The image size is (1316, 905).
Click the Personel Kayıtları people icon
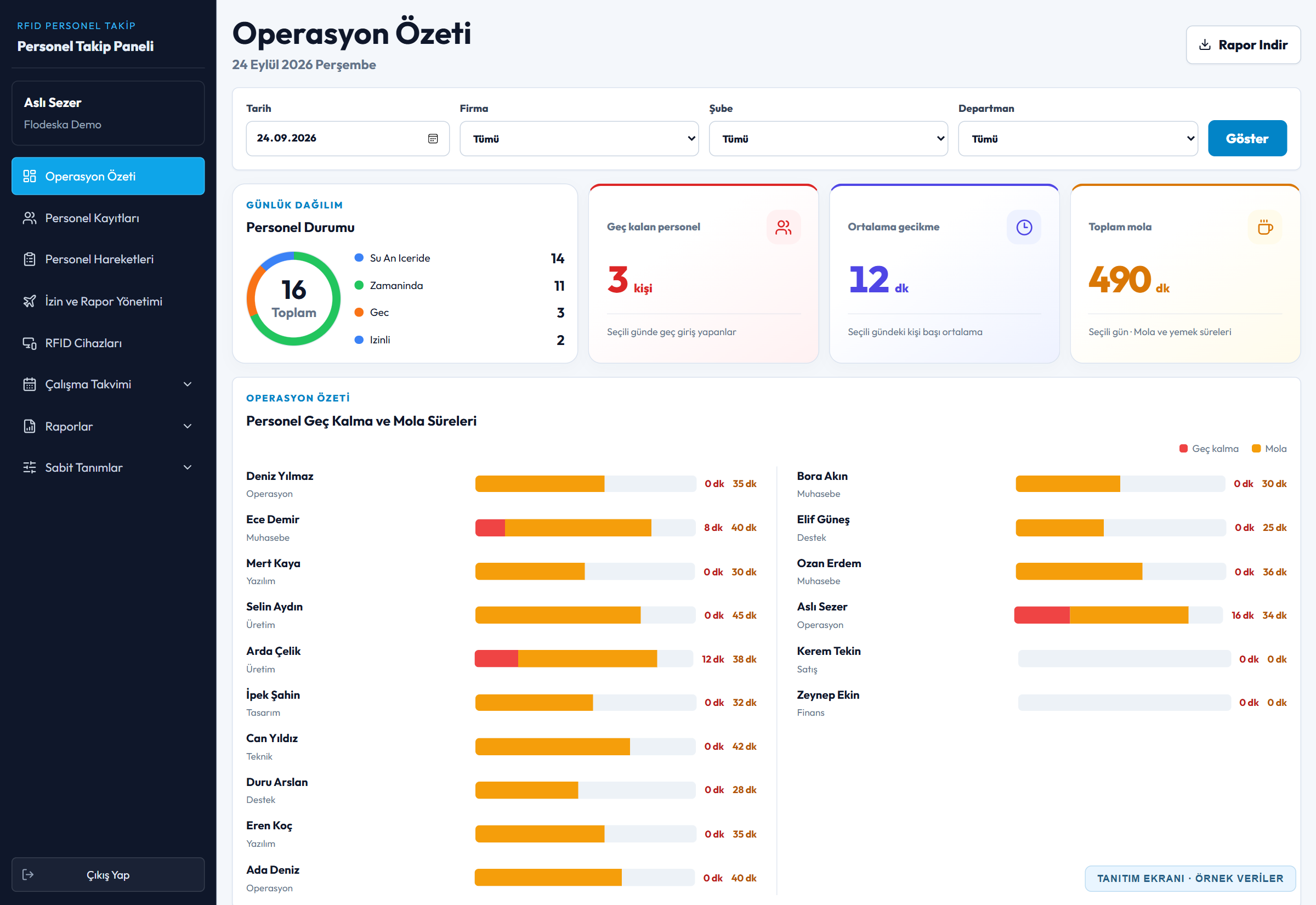pyautogui.click(x=30, y=218)
